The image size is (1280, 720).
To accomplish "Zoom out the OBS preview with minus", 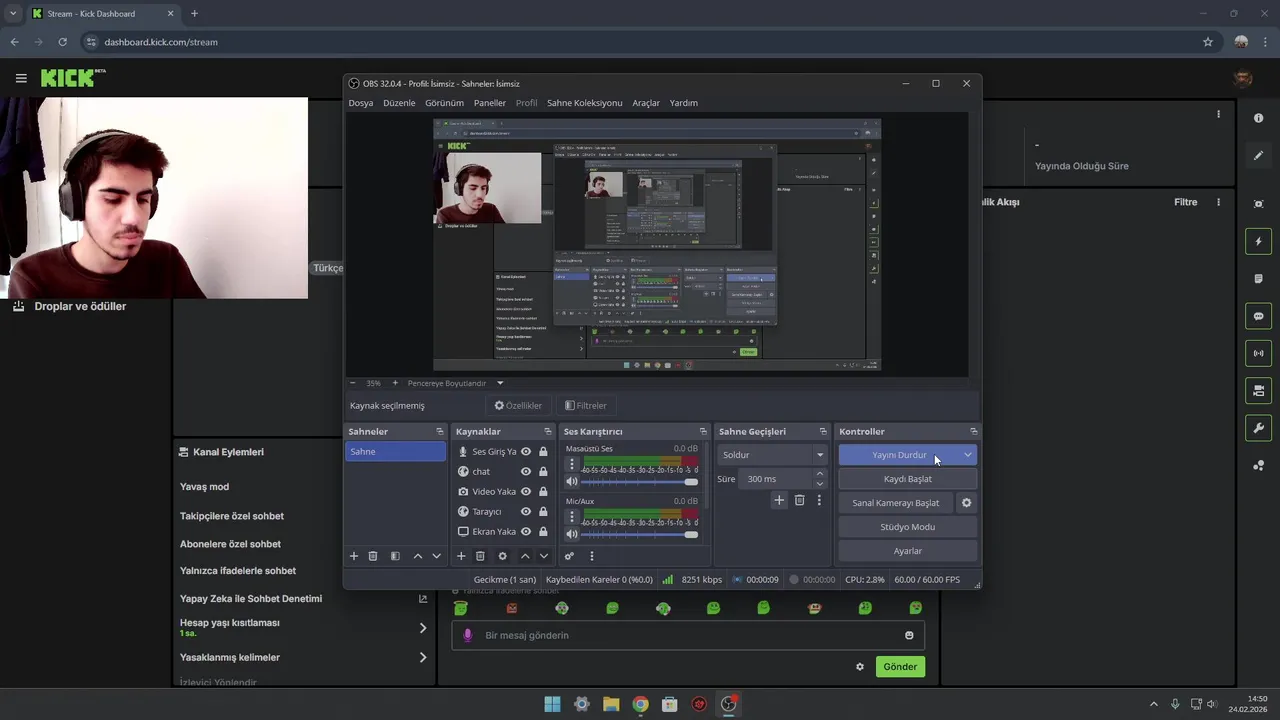I will tap(352, 383).
